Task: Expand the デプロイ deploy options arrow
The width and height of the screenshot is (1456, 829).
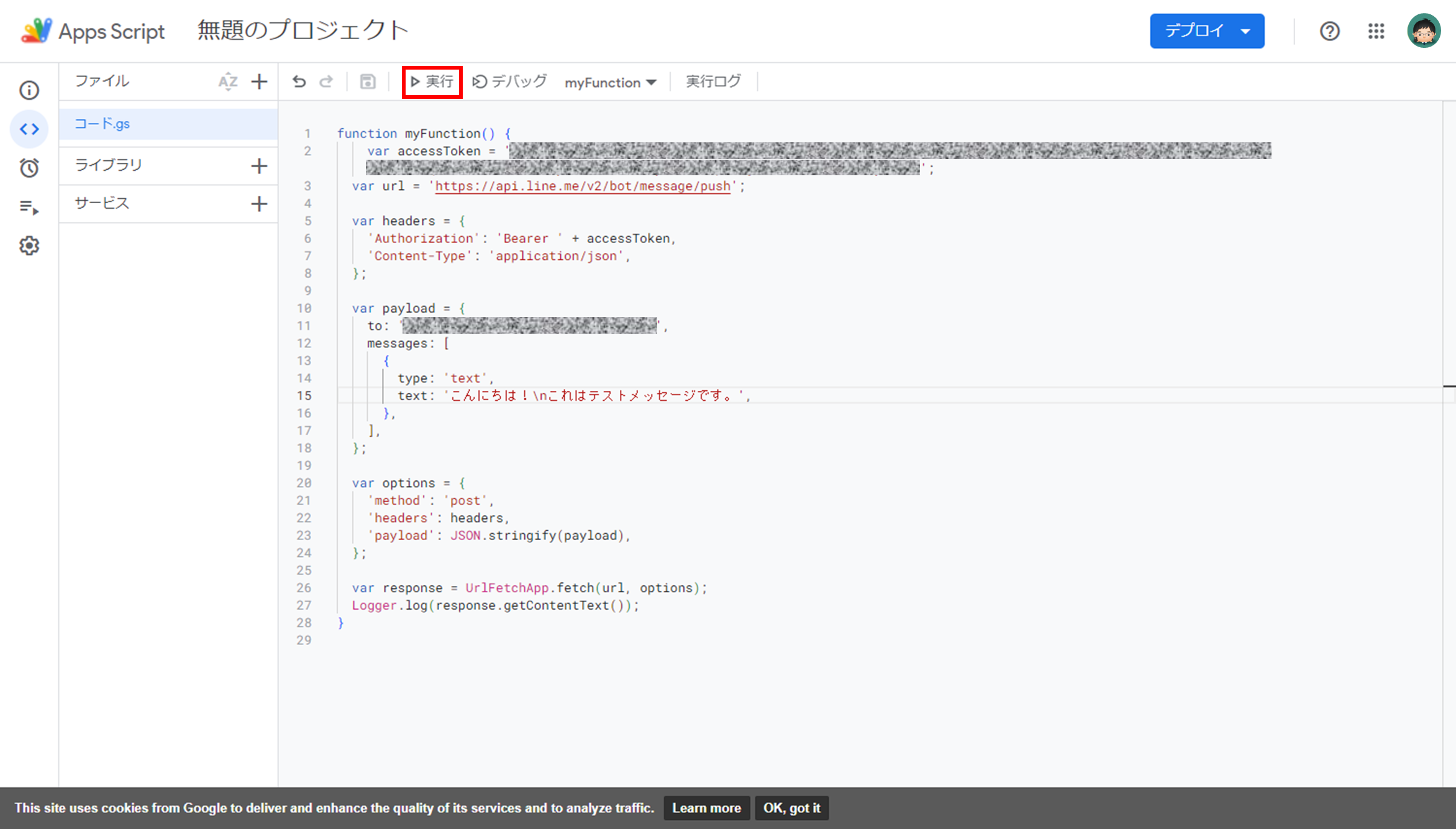Action: click(x=1244, y=30)
